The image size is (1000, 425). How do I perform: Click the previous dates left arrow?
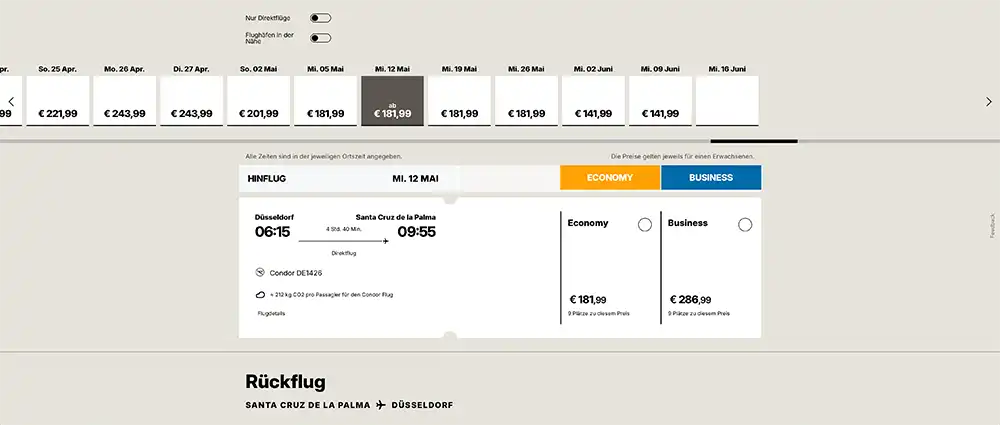pos(11,101)
